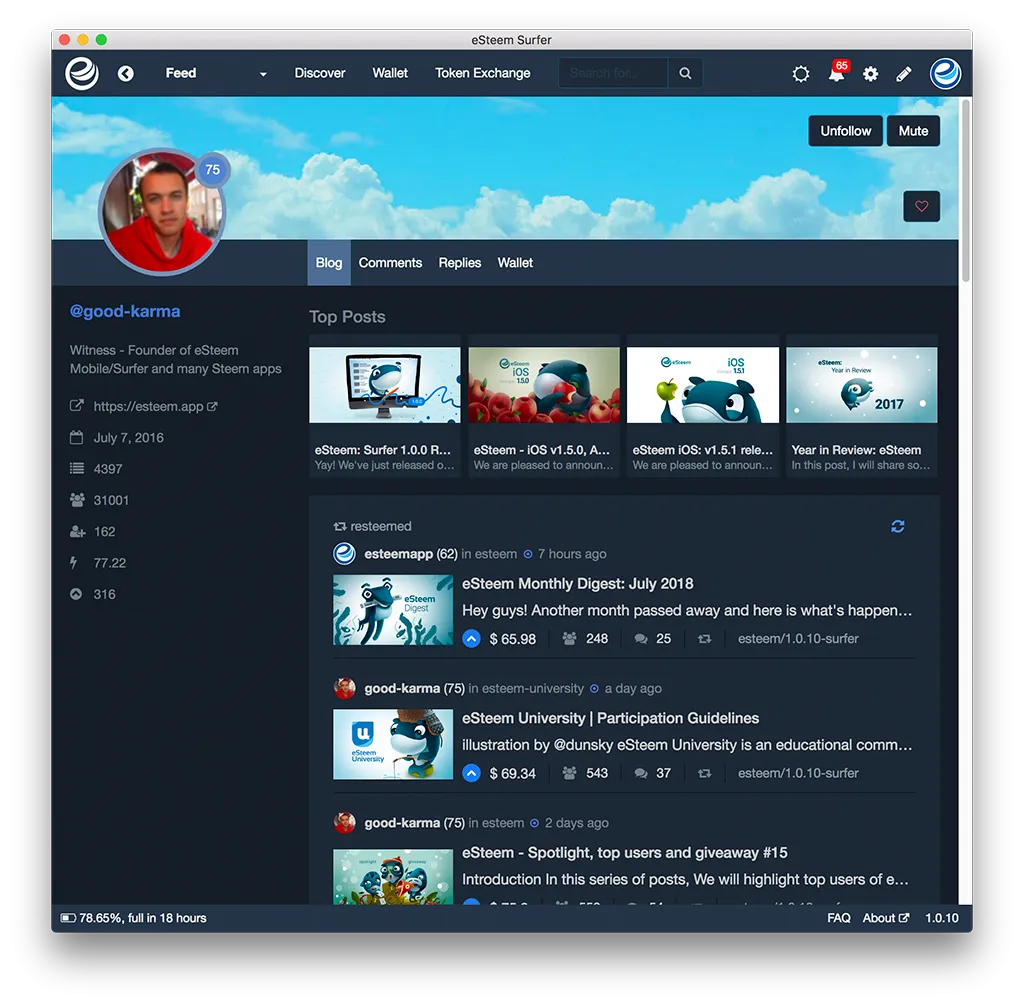Click the eSteem University post thumbnail
Viewport: 1024px width, 1006px height.
click(x=393, y=745)
